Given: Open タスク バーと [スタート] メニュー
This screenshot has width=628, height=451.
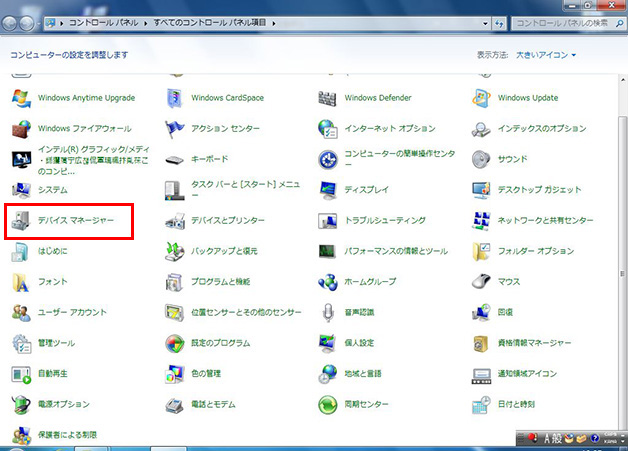Looking at the screenshot, I should (x=232, y=190).
